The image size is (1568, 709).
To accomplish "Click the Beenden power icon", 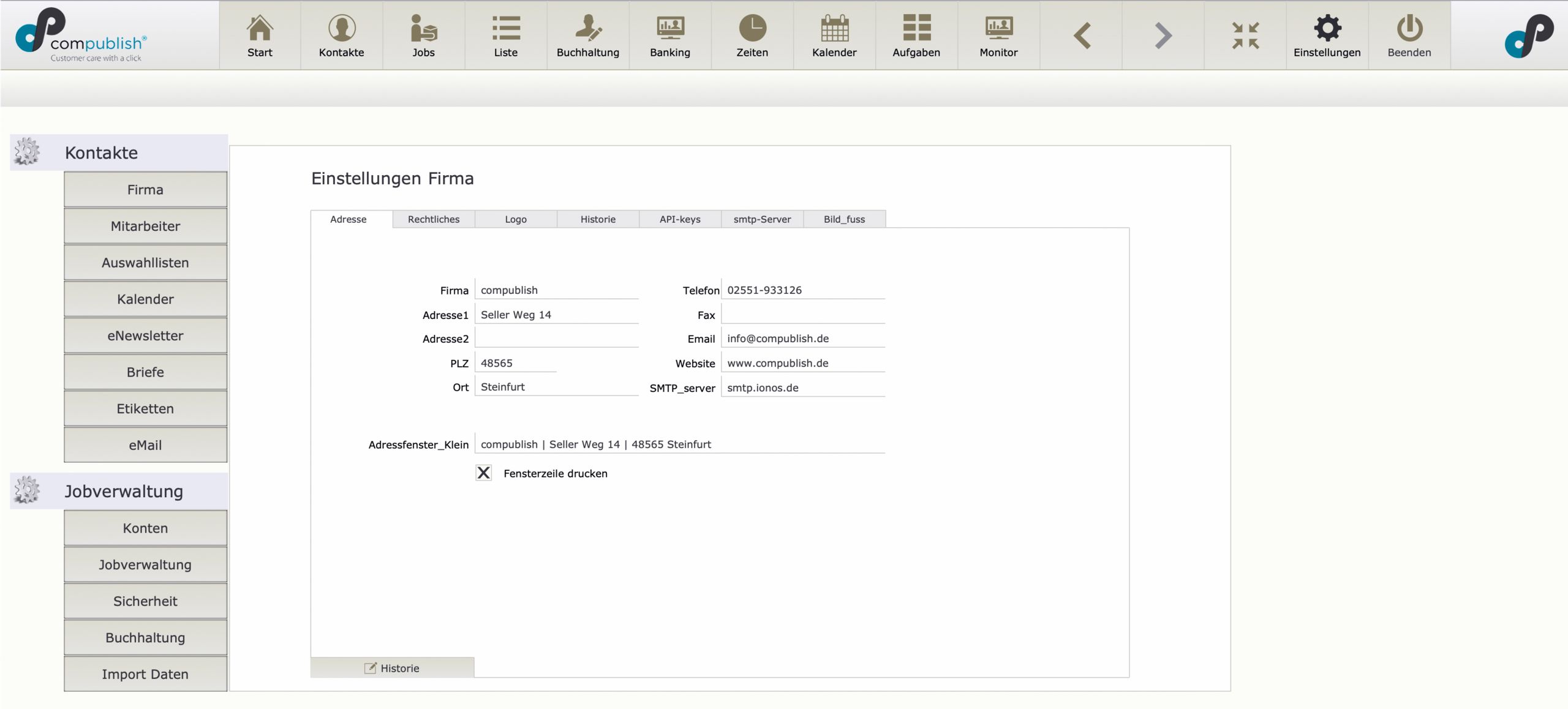I will click(x=1409, y=36).
